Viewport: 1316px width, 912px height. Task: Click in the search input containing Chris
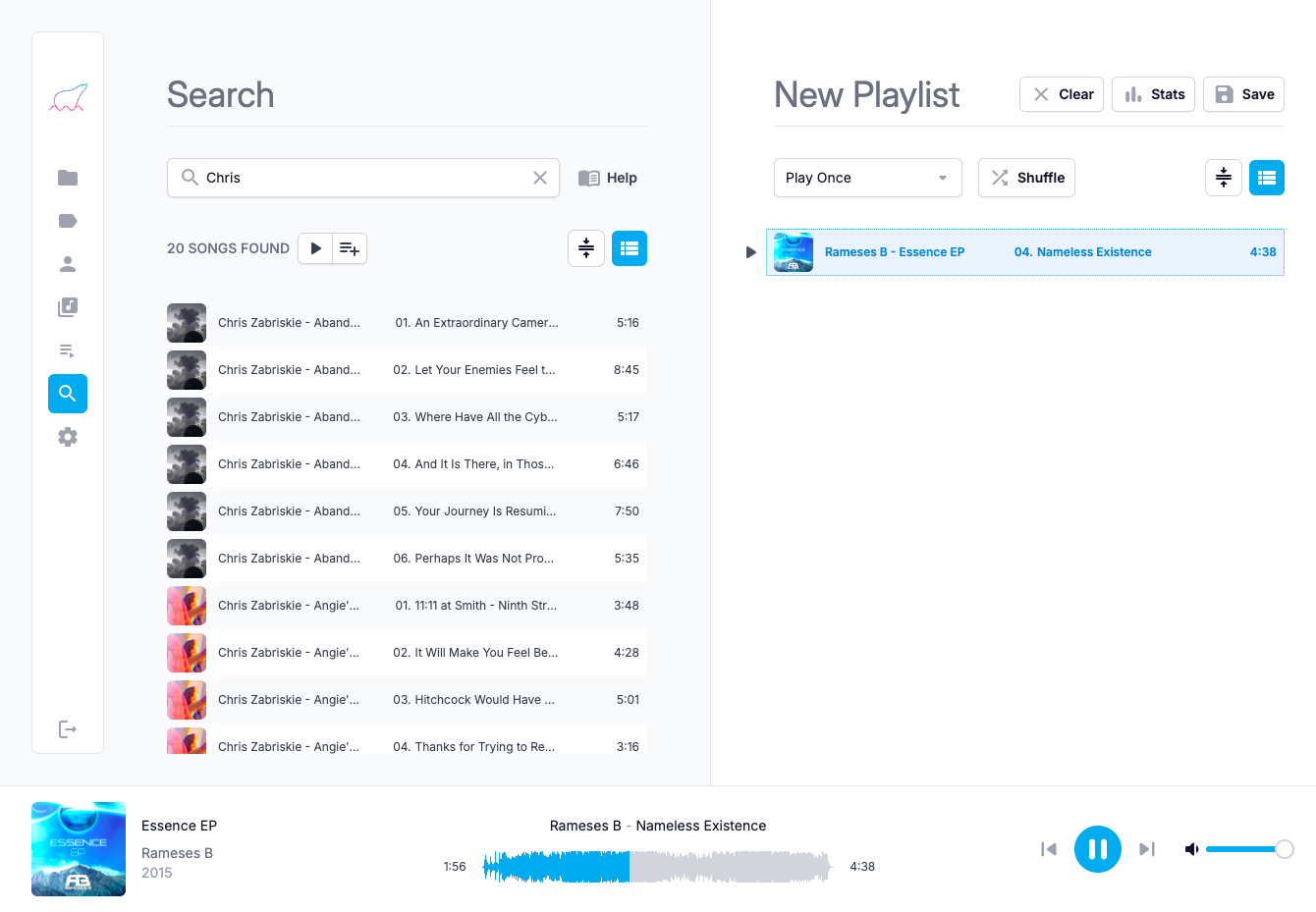[363, 178]
